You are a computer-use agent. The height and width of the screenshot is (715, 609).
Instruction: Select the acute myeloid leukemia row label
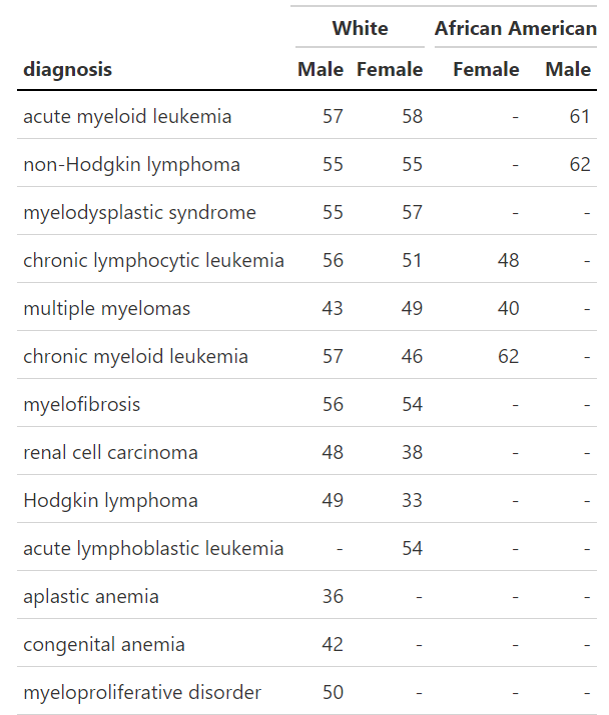click(x=127, y=117)
